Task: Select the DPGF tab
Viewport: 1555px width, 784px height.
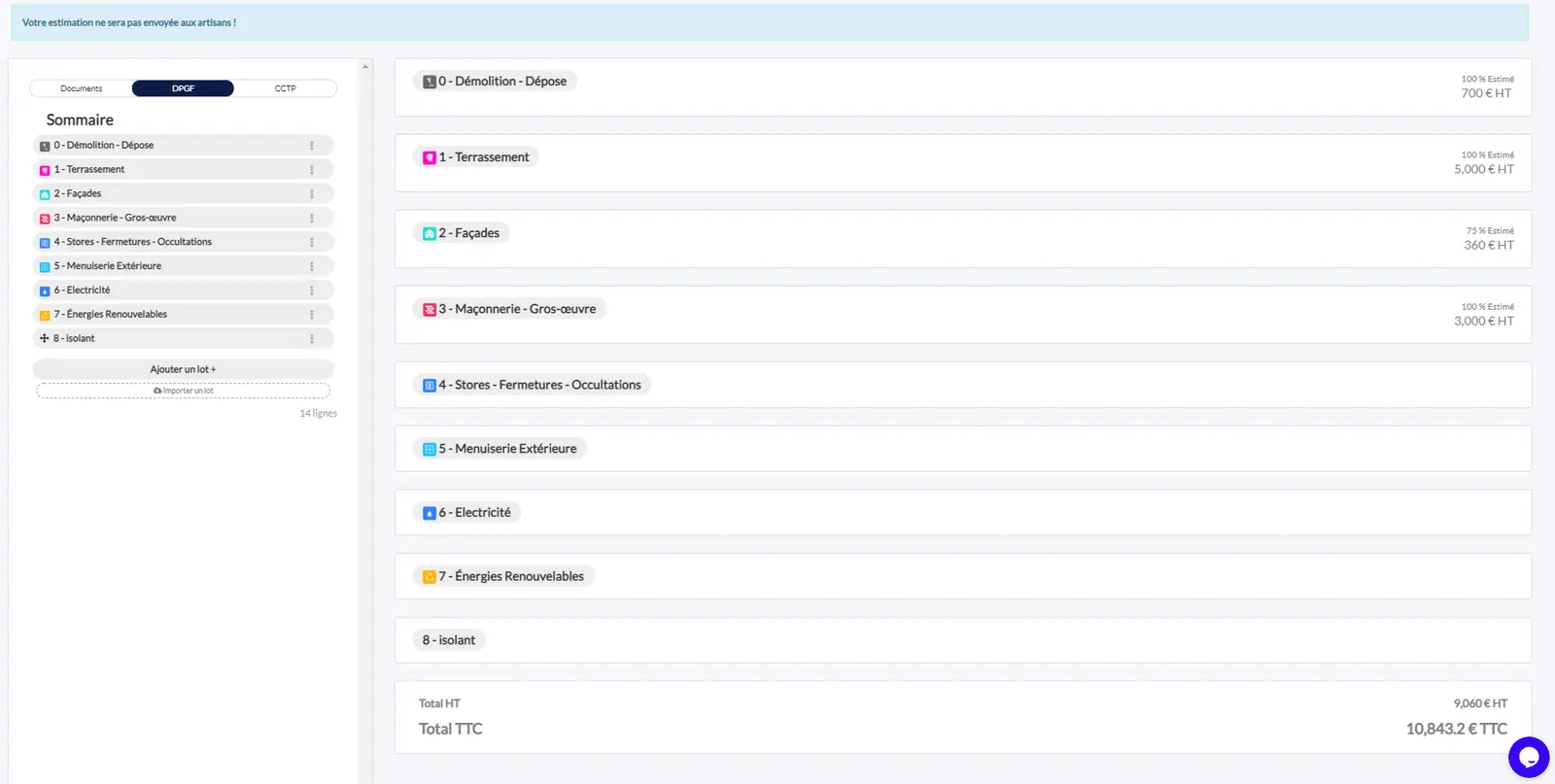Action: (x=183, y=88)
